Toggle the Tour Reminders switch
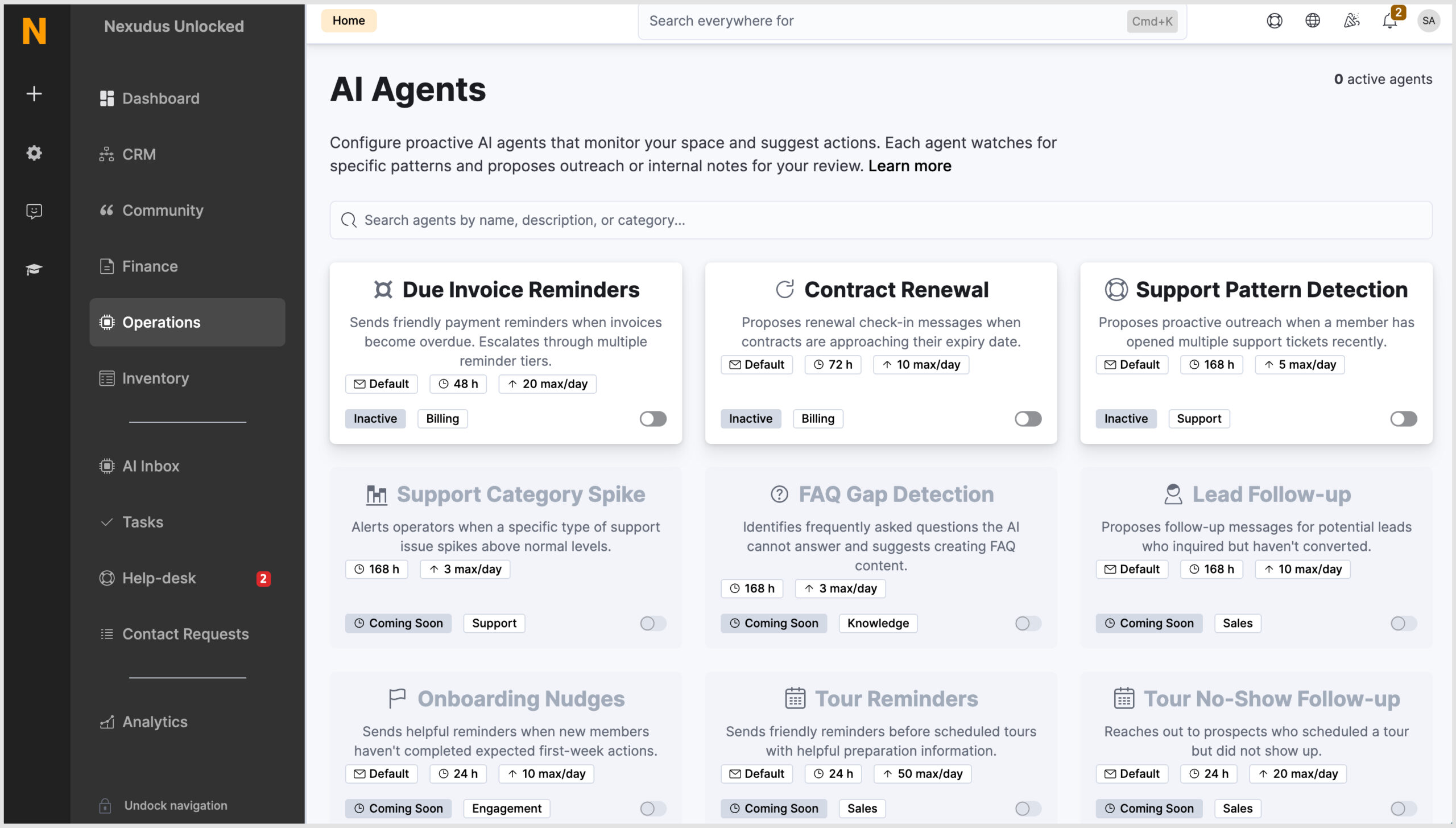1456x828 pixels. click(x=1028, y=809)
